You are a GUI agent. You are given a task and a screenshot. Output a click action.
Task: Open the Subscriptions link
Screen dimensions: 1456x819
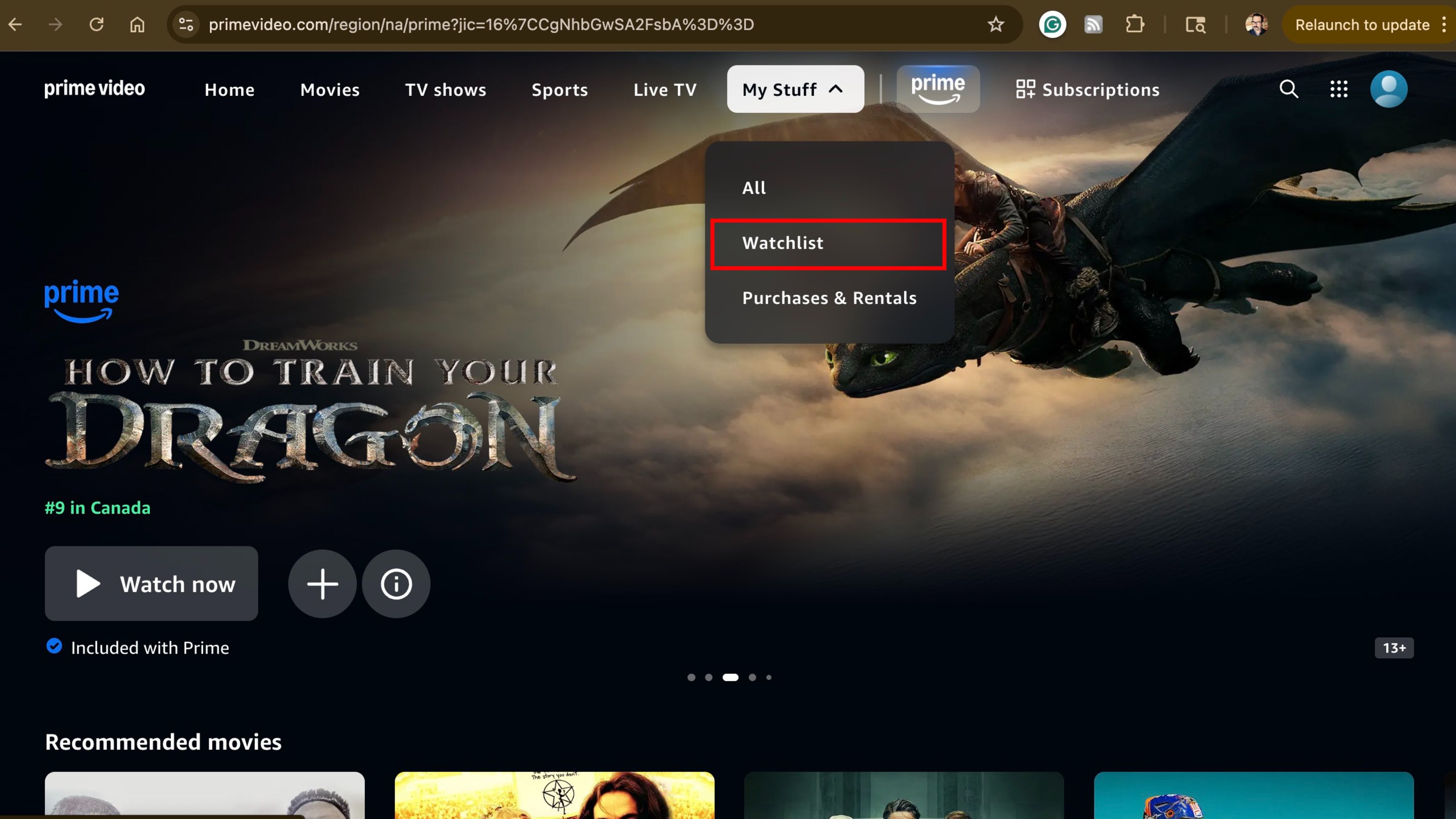point(1087,89)
